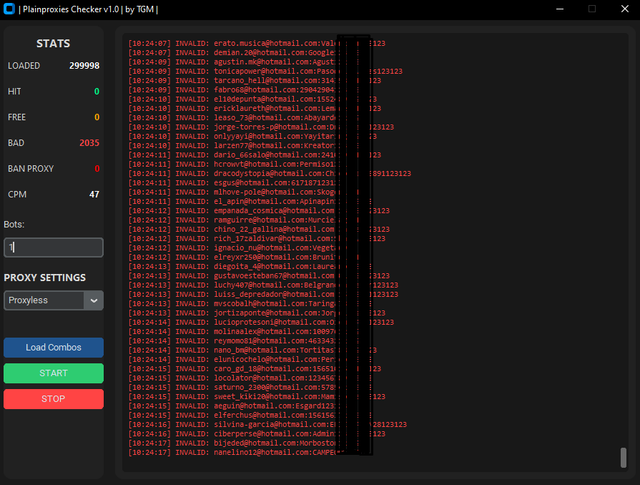Click the app icon in the title bar
The image size is (640, 485).
pyautogui.click(x=9, y=9)
